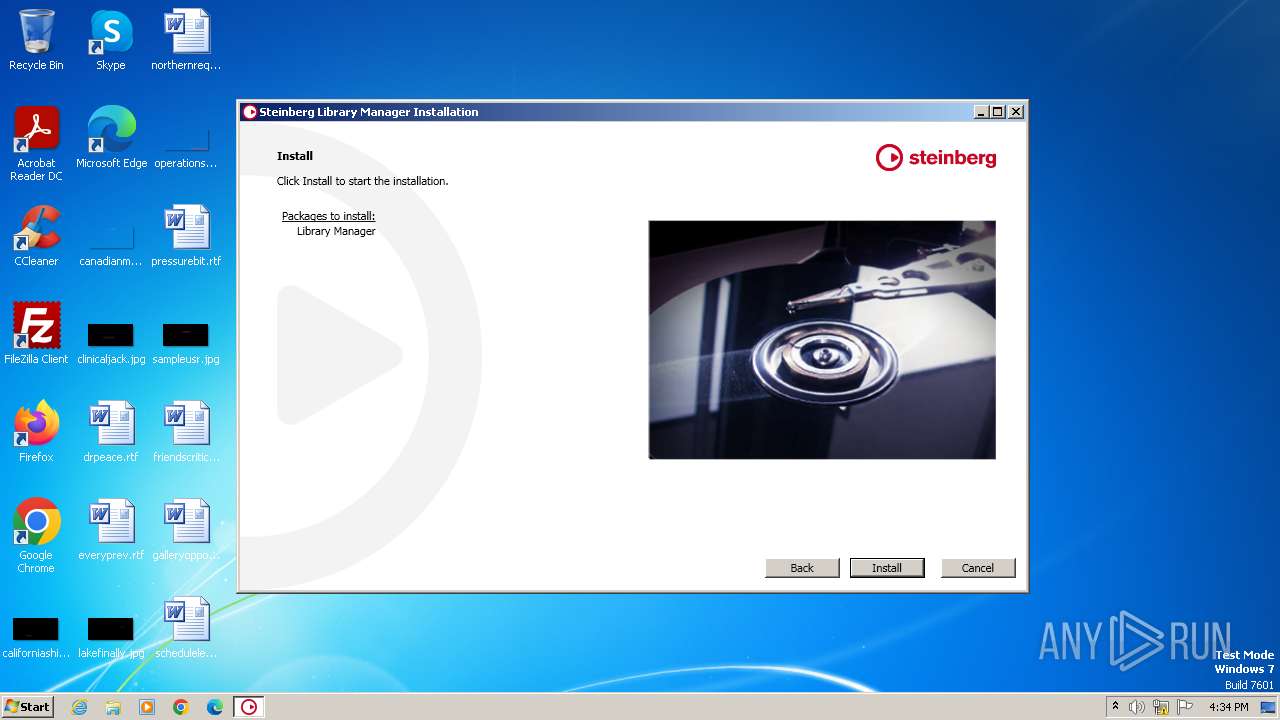Open the Action Center flag icon
This screenshot has width=1280, height=720.
click(x=1185, y=707)
